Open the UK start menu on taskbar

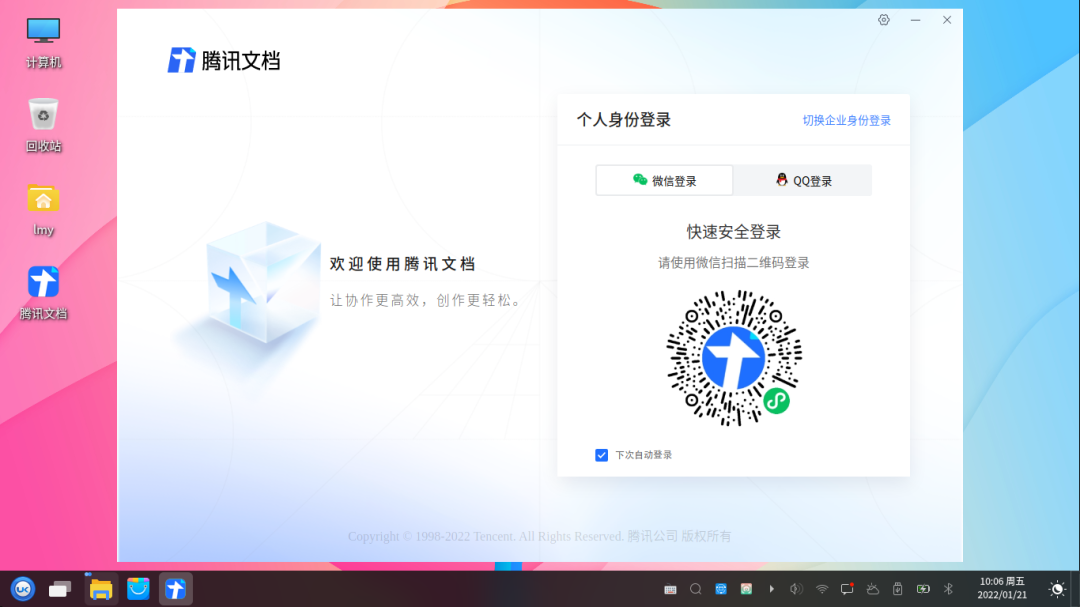(x=23, y=589)
